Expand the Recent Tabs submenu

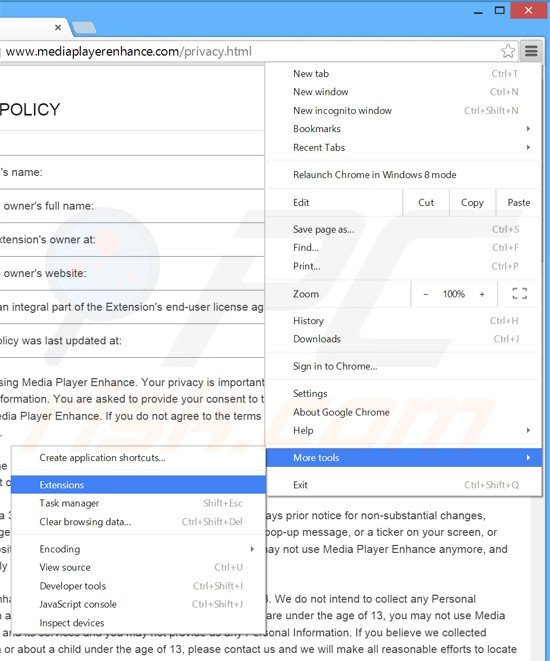click(x=404, y=148)
